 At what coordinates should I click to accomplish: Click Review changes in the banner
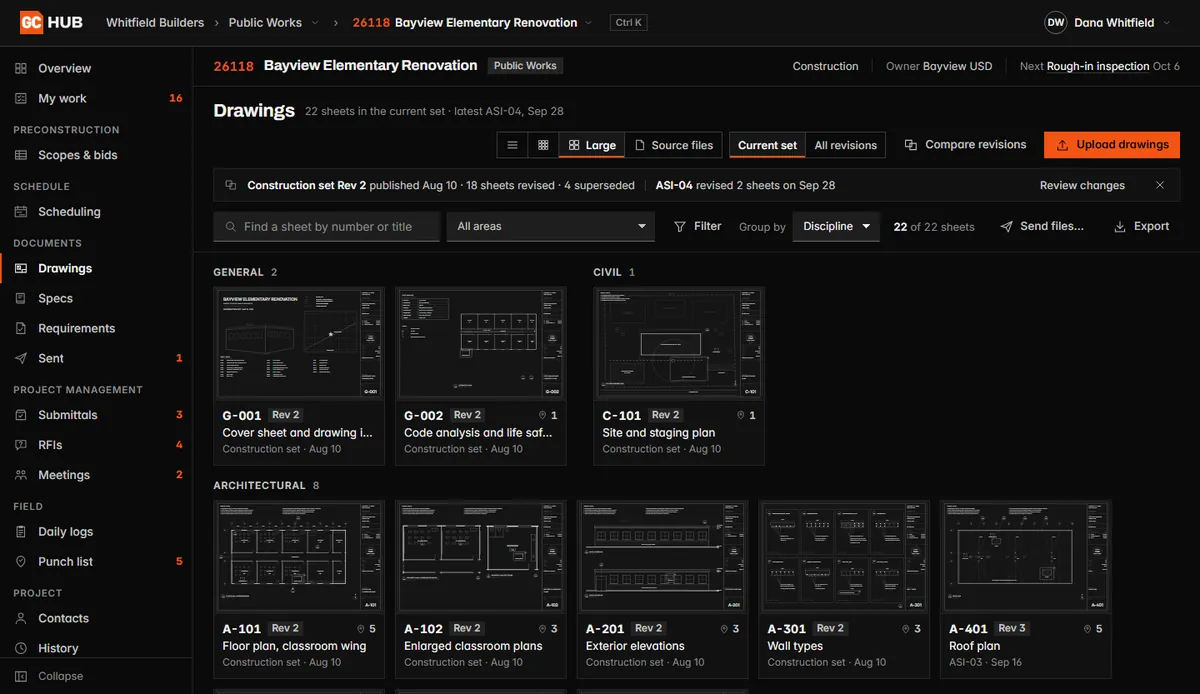1082,185
